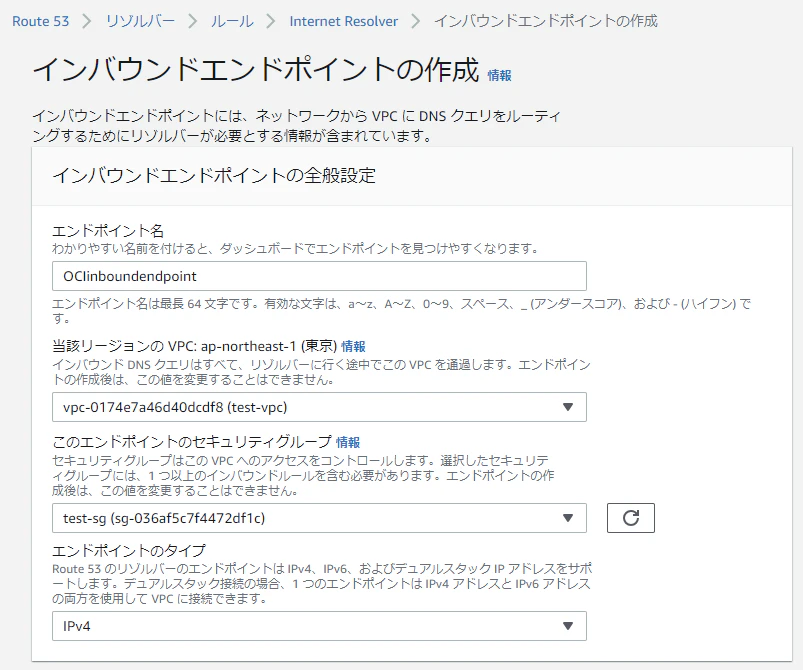Click the エンドポイントのタイプ label text
The image size is (803, 670).
[129, 551]
